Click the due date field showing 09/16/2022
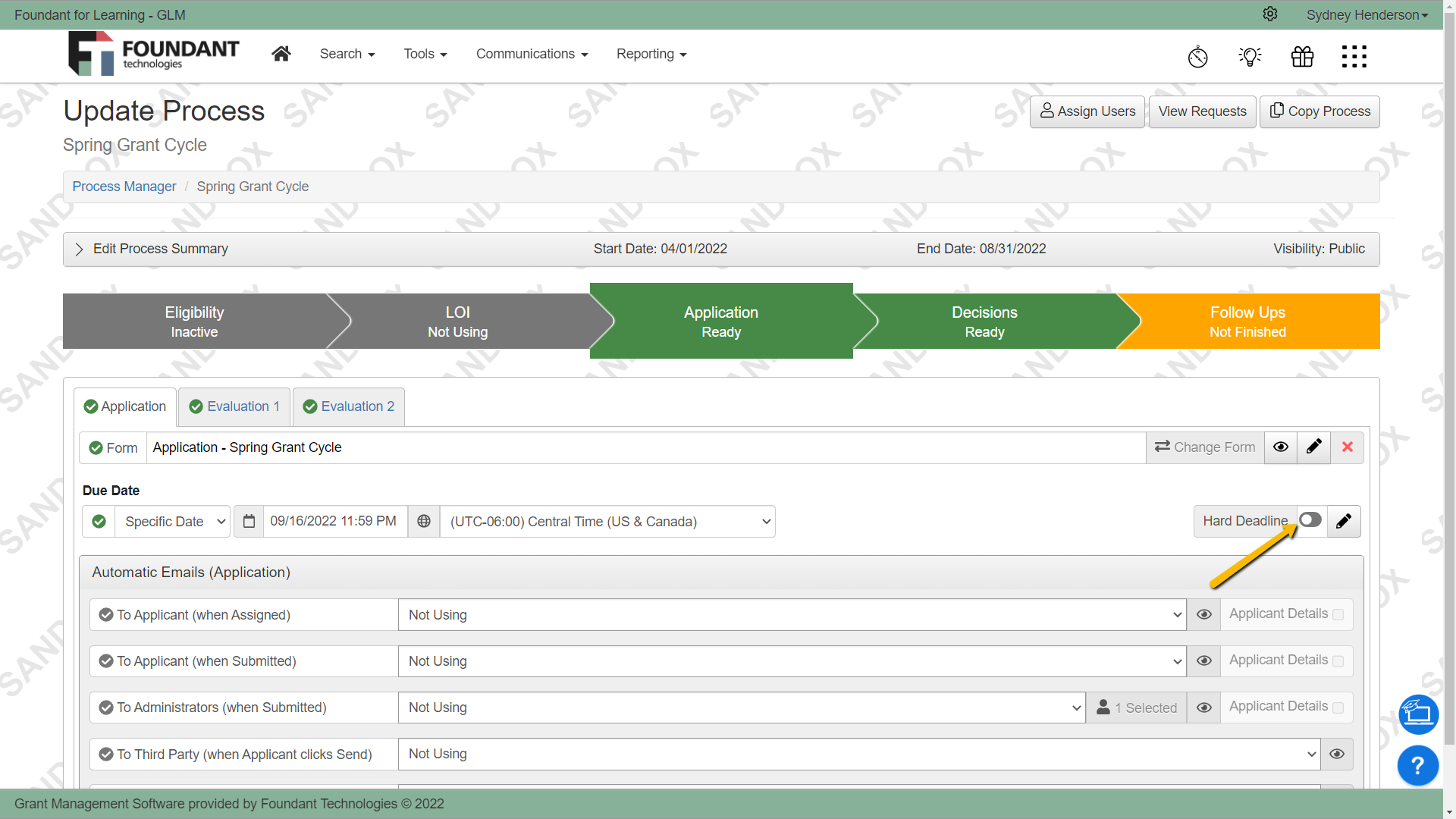 click(334, 521)
